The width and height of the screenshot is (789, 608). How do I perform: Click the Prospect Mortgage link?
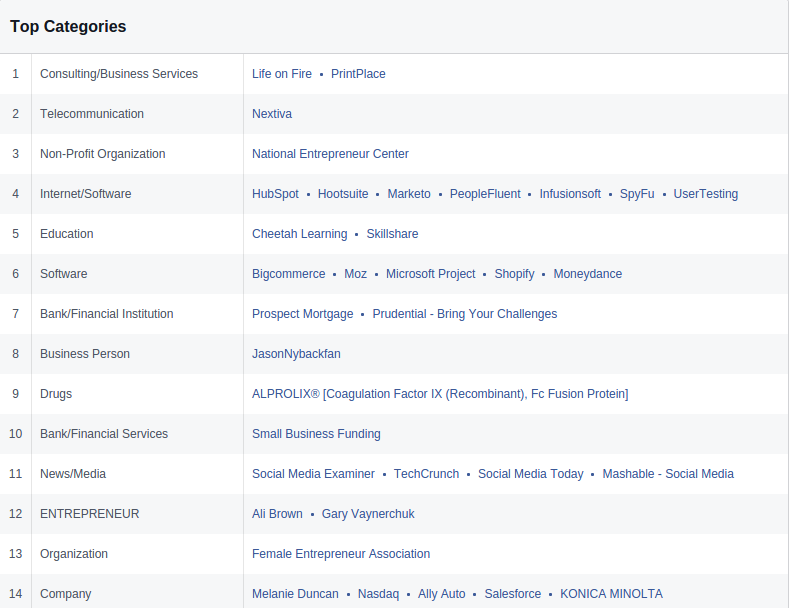click(302, 314)
